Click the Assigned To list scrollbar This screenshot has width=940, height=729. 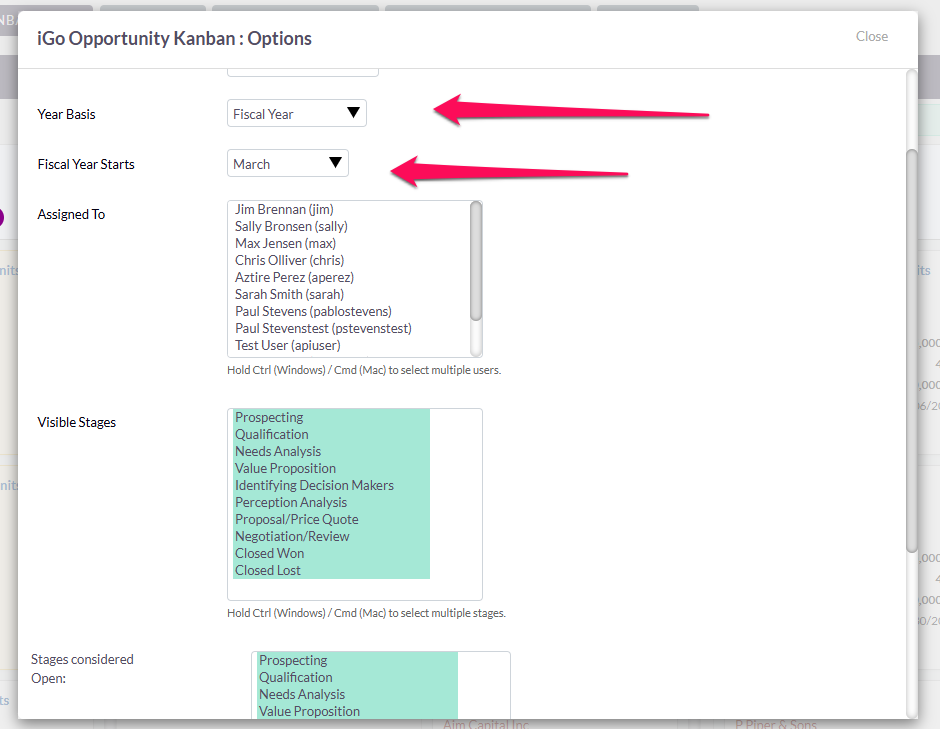tap(476, 261)
